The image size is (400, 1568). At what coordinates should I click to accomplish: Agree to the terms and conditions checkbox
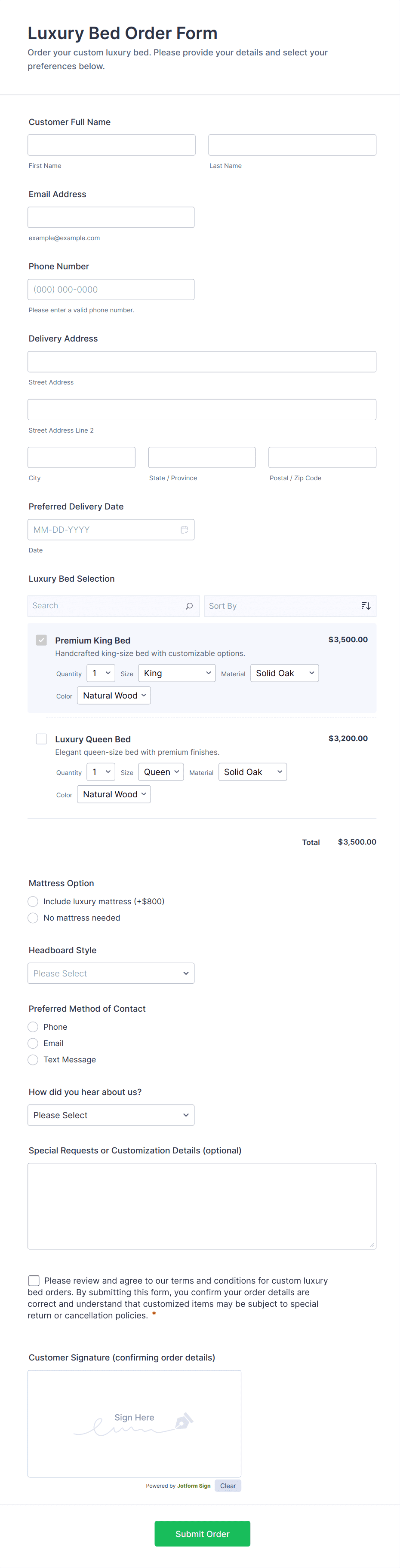[34, 1281]
